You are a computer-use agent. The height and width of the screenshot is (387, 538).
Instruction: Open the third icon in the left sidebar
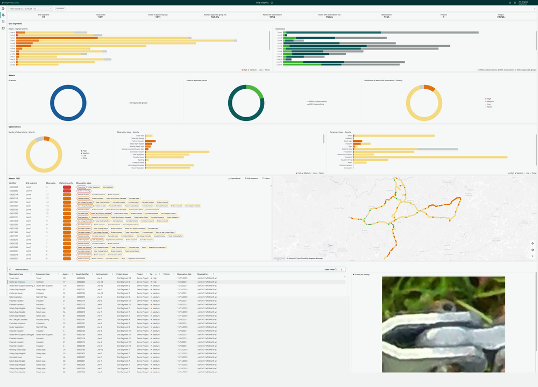3,21
